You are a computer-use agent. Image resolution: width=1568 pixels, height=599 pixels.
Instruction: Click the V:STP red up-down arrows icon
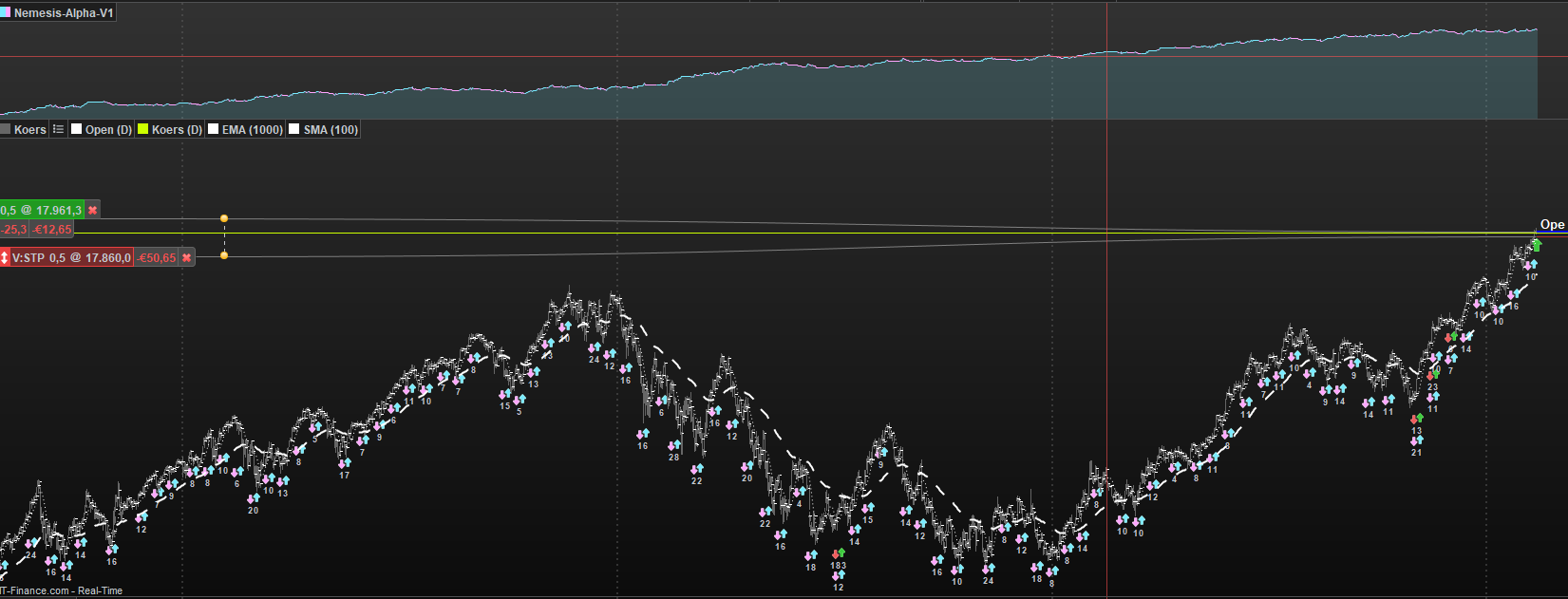pos(5,257)
